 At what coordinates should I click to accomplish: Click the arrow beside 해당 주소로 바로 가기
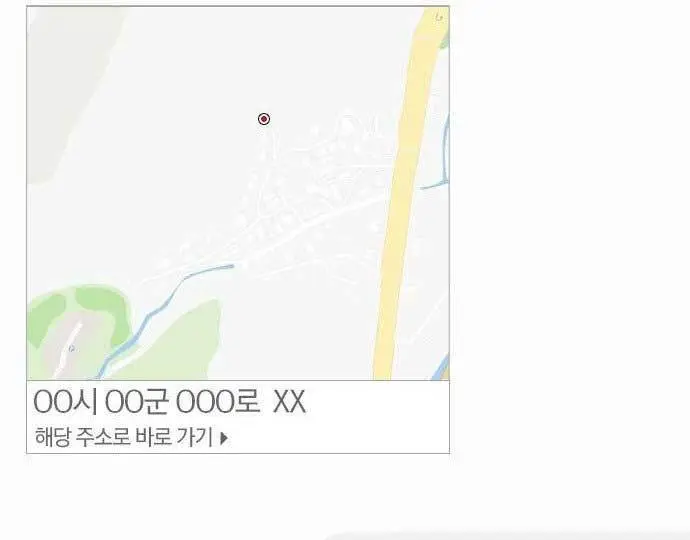[x=224, y=438]
